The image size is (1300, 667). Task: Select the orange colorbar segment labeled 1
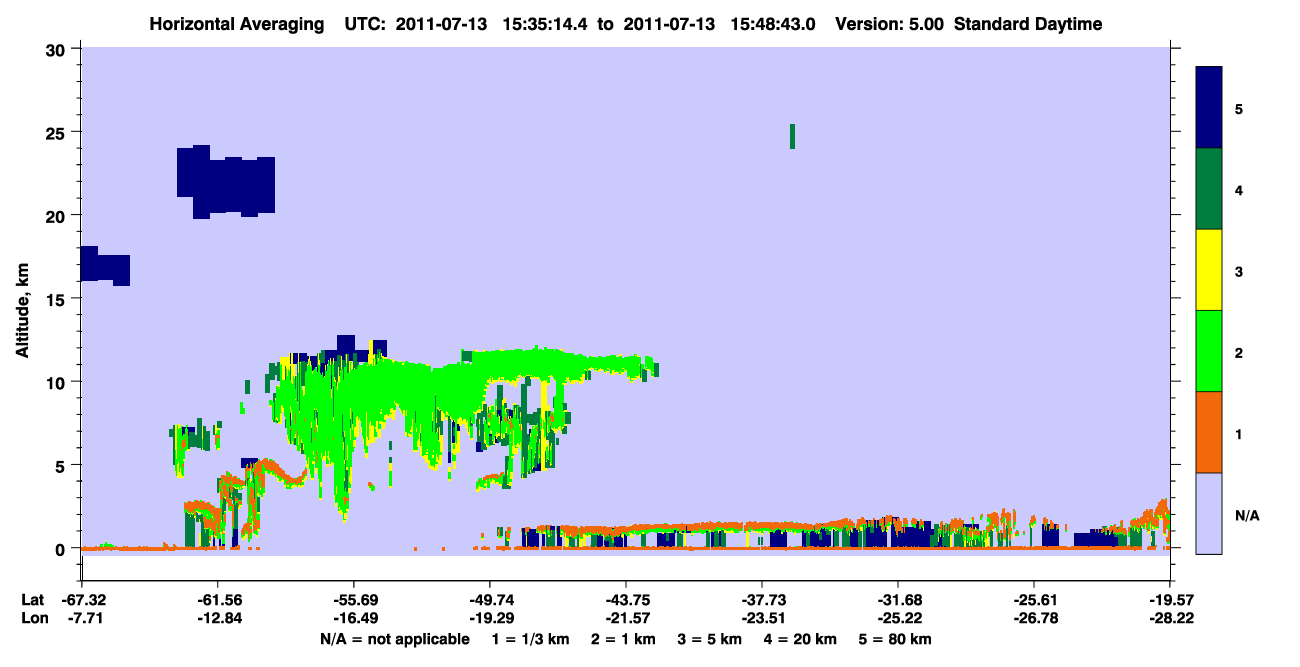coord(1209,432)
